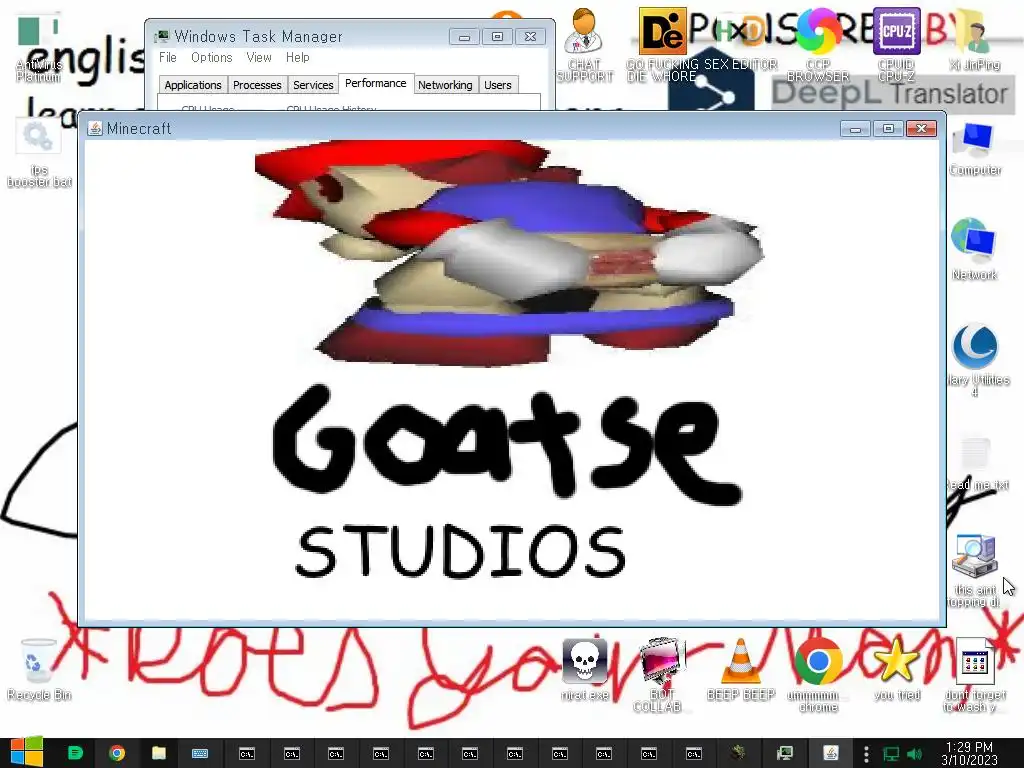Image resolution: width=1024 pixels, height=768 pixels.
Task: Maximize the Minecraft window
Action: click(x=888, y=129)
